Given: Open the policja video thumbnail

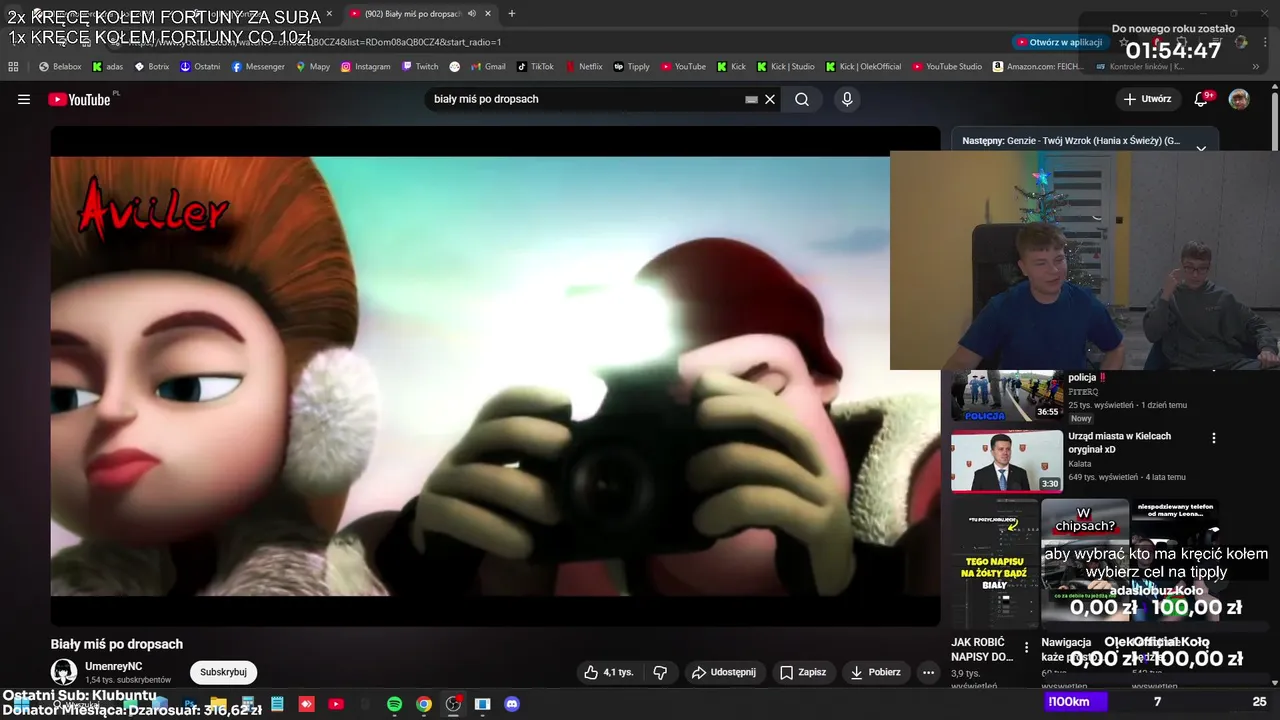Looking at the screenshot, I should pos(1007,396).
